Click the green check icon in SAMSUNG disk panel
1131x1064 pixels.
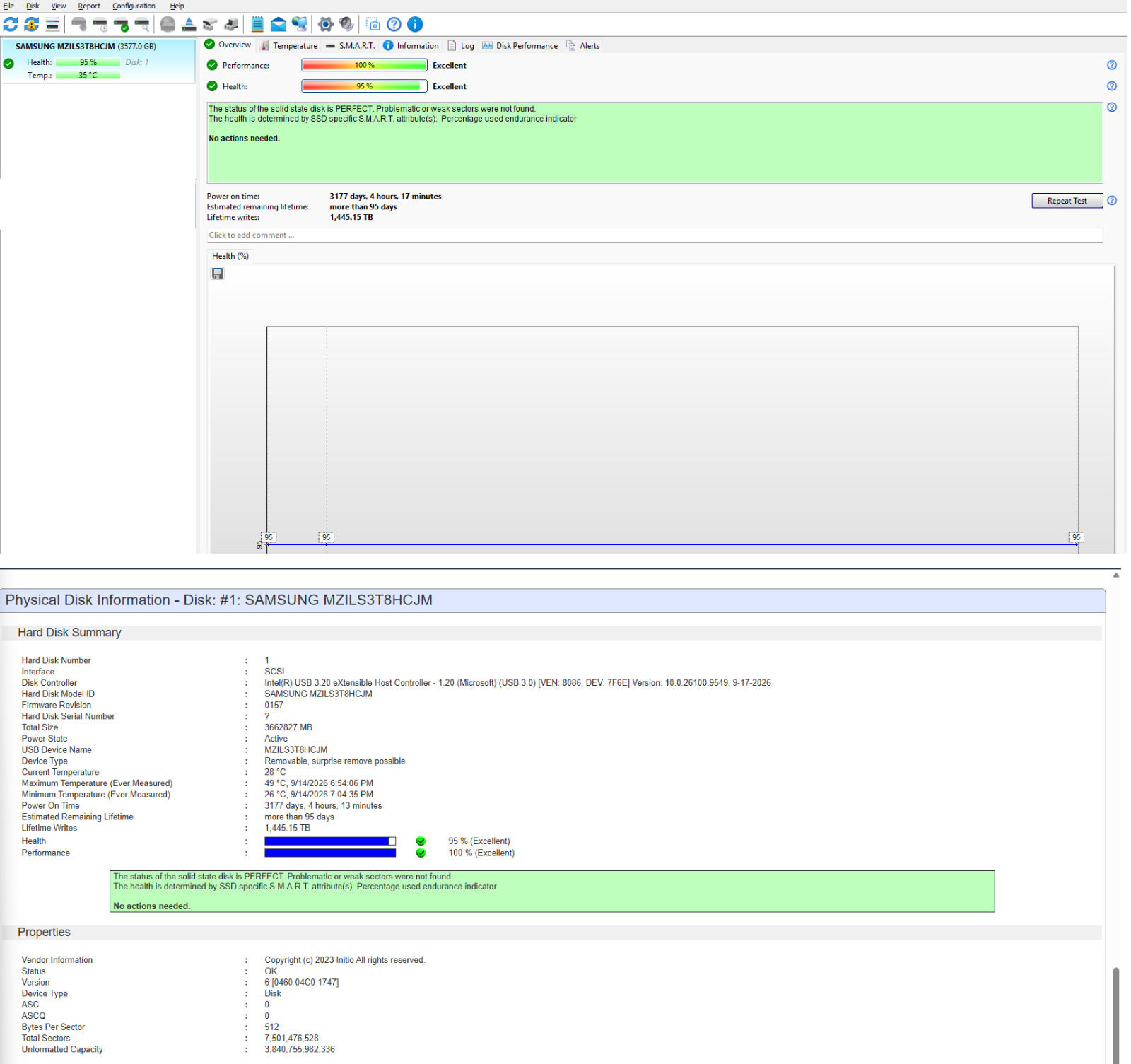(x=9, y=64)
